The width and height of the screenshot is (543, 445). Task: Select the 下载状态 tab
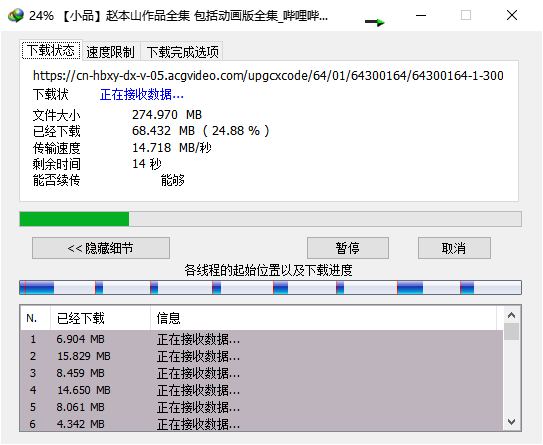[51, 51]
